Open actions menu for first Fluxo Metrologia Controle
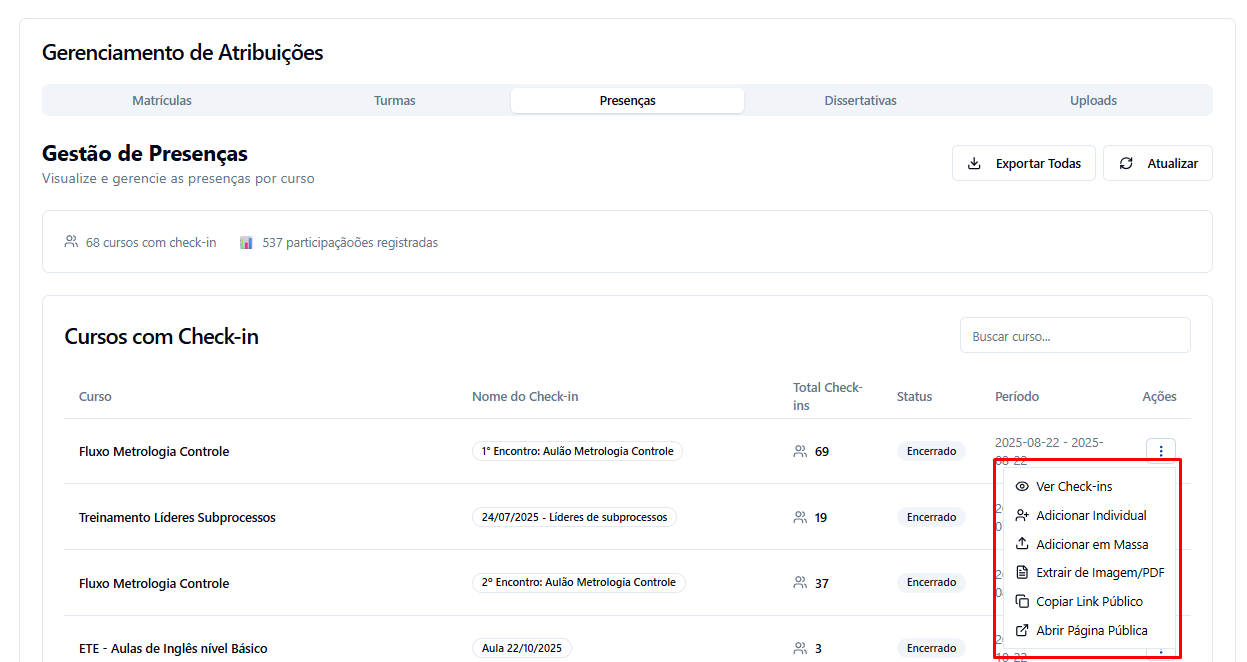 pos(1160,451)
